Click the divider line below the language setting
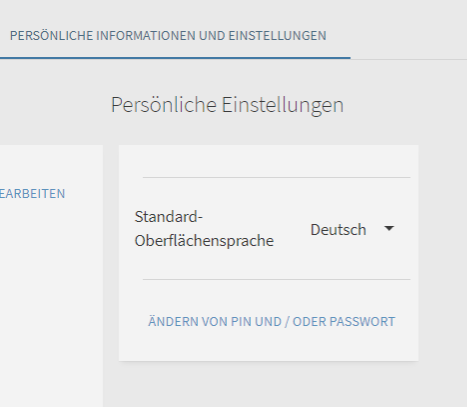 coord(276,279)
